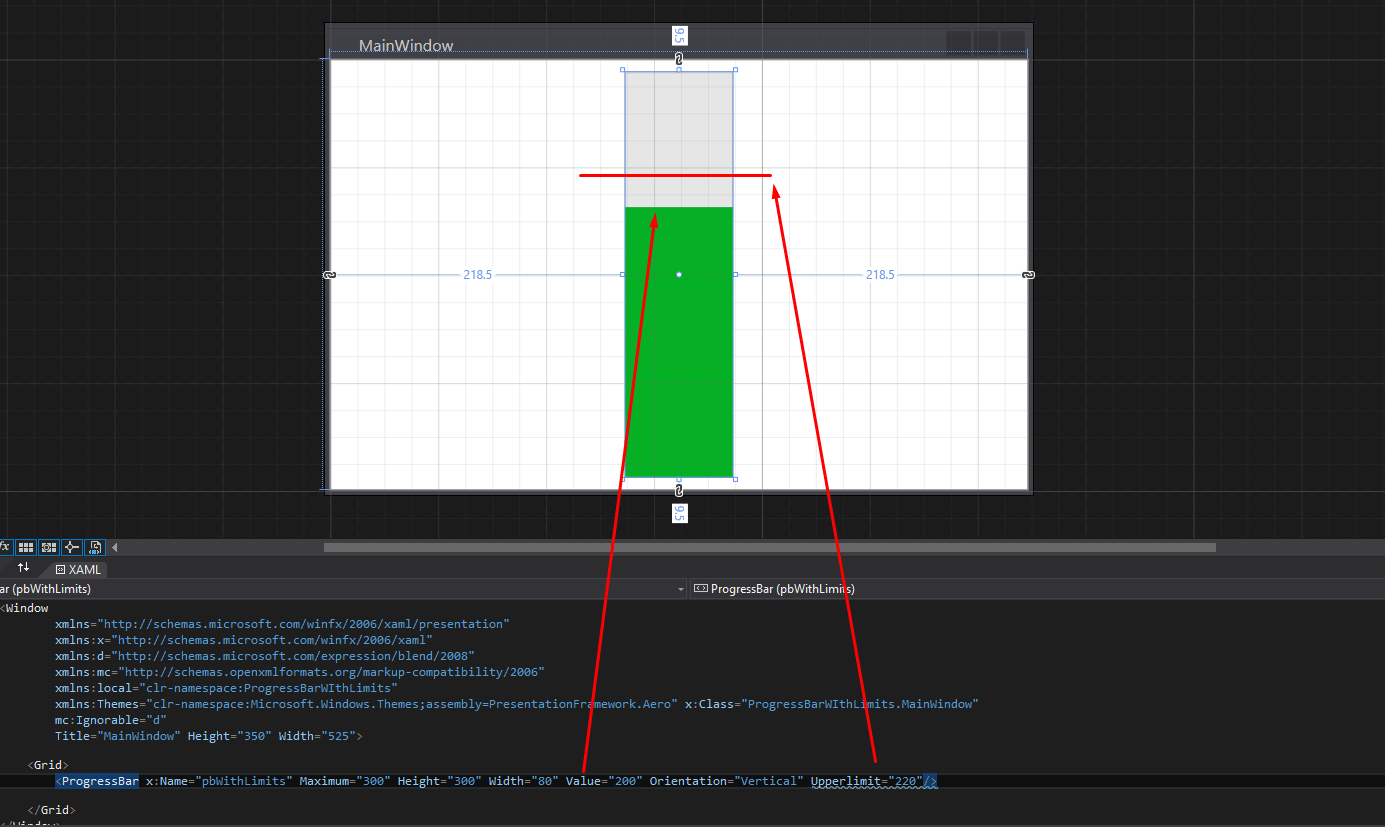Click the snap to snaplines icon

click(71, 547)
